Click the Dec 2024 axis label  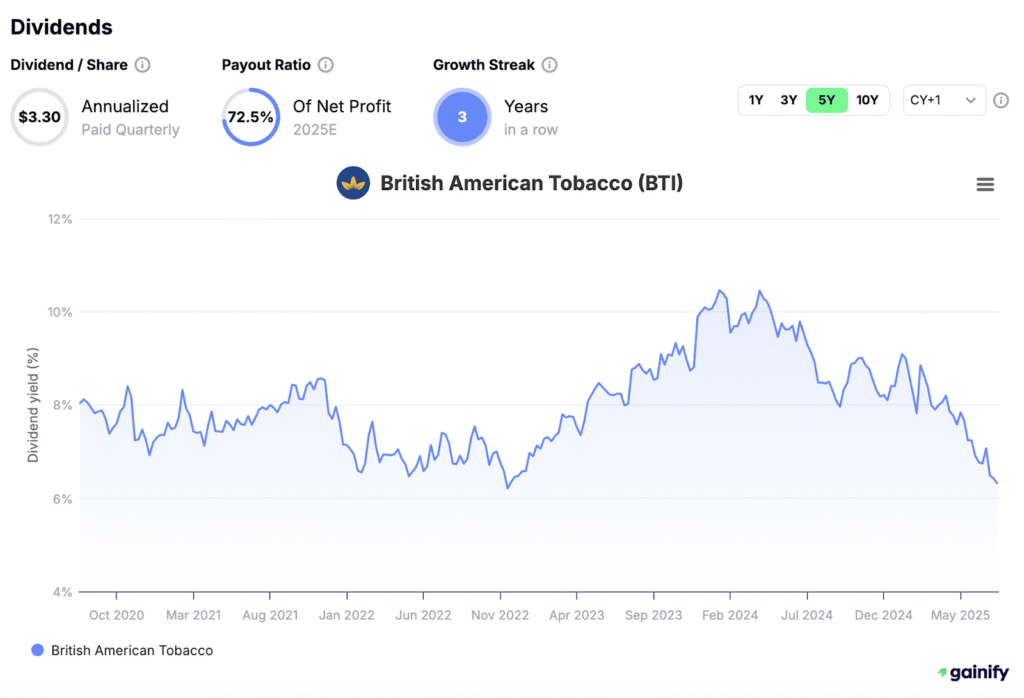point(884,615)
